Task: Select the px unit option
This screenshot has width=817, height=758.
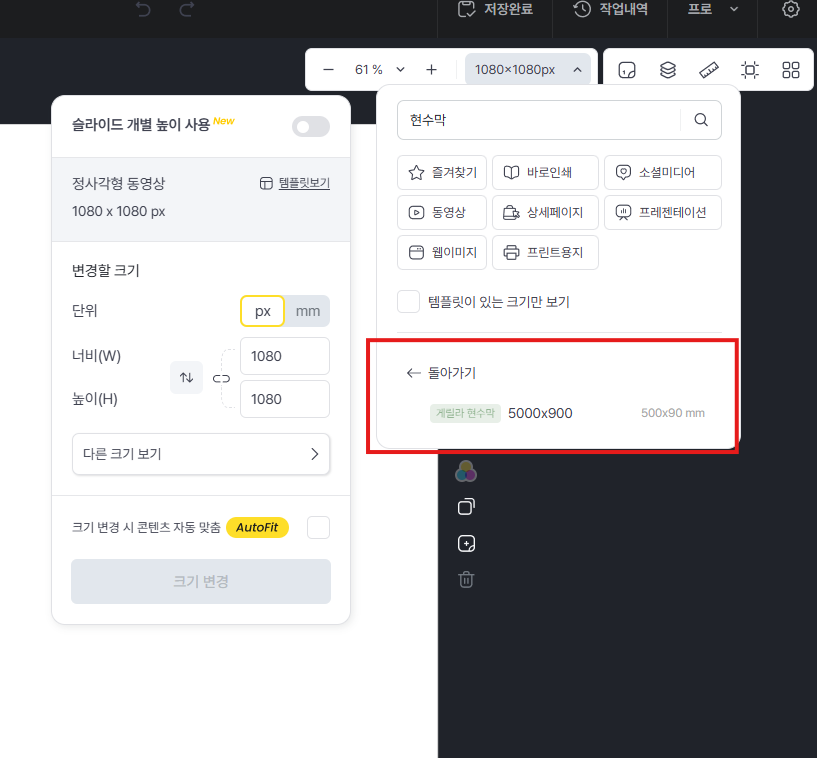Action: (262, 311)
